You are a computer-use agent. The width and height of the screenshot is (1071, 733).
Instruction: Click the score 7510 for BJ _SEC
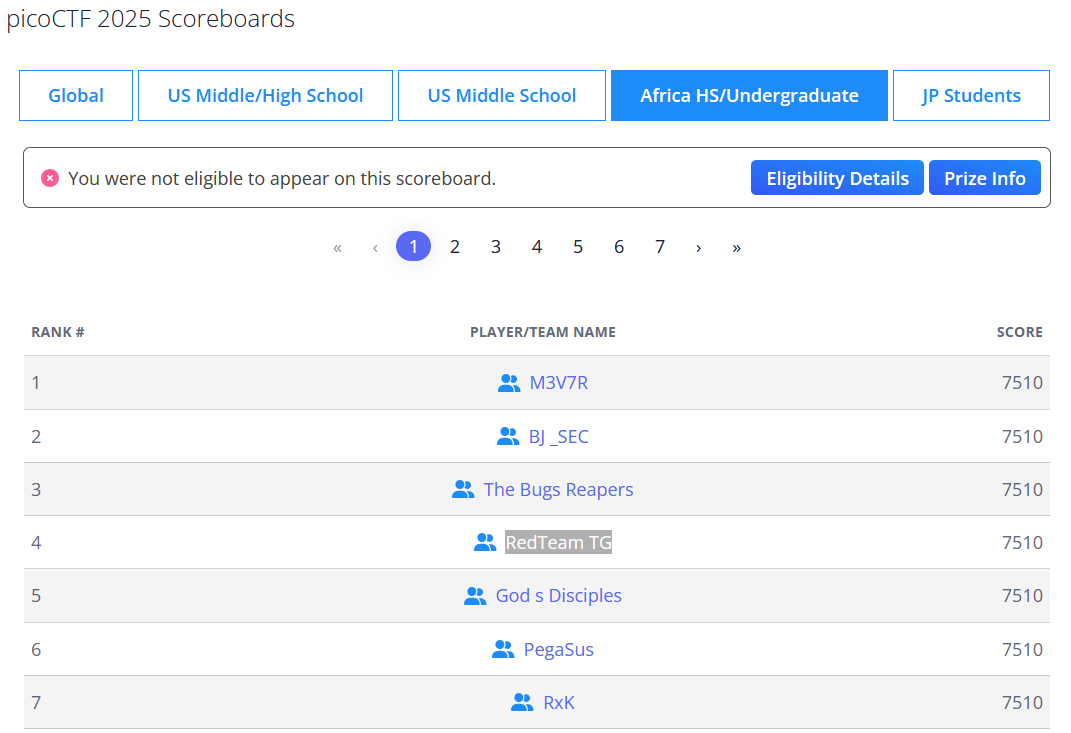click(1023, 437)
